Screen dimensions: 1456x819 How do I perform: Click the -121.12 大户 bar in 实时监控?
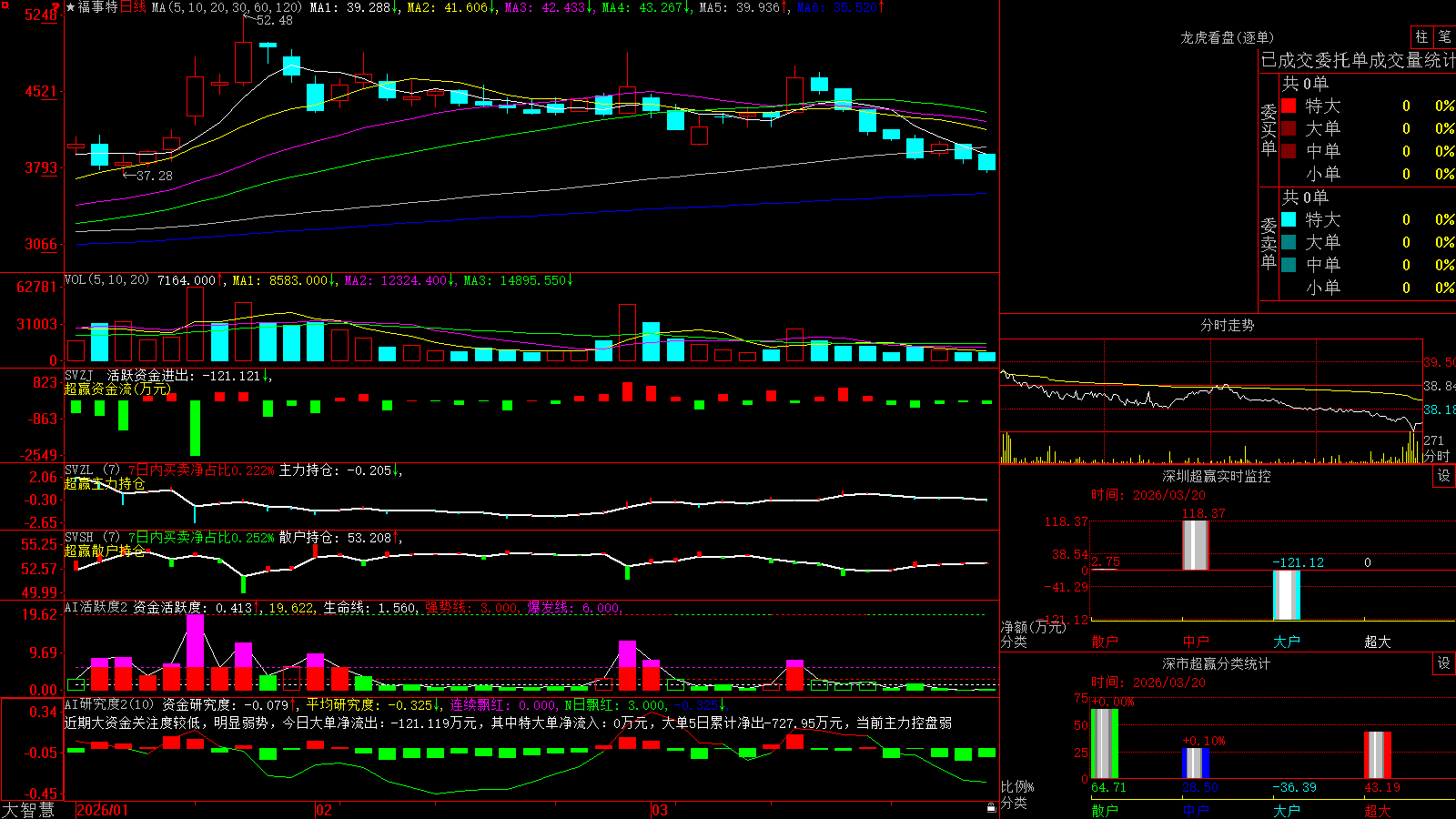click(x=1286, y=595)
